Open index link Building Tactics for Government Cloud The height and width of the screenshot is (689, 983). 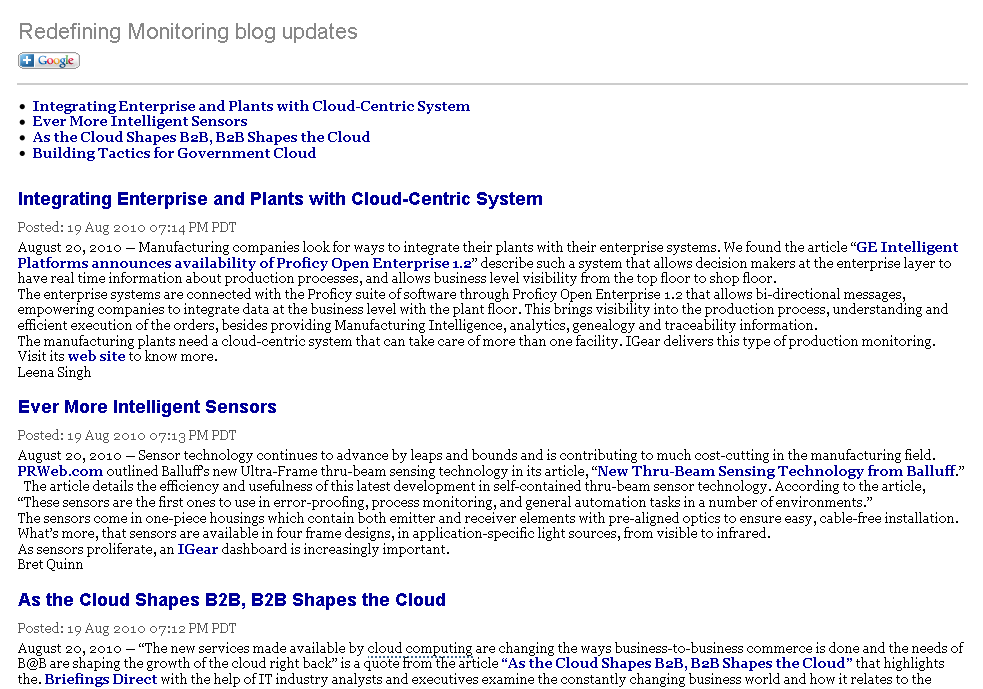174,153
